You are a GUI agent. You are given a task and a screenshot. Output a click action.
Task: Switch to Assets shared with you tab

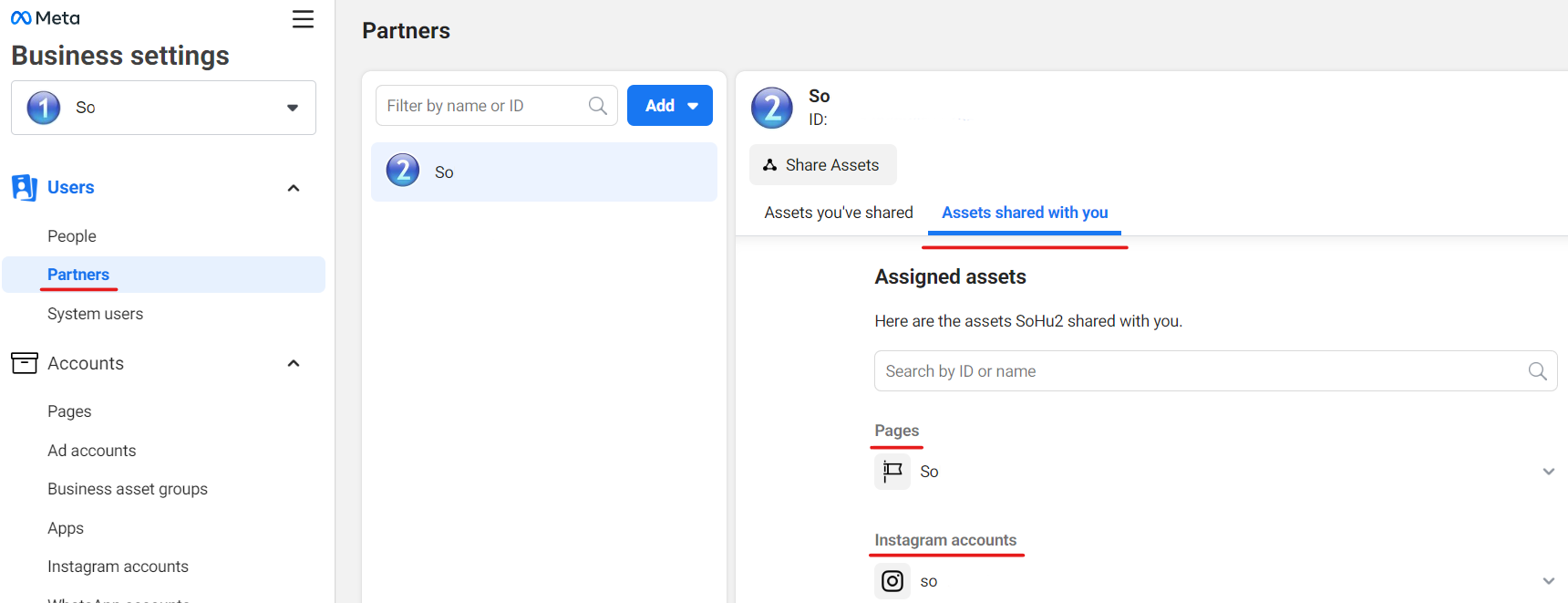pos(1025,213)
